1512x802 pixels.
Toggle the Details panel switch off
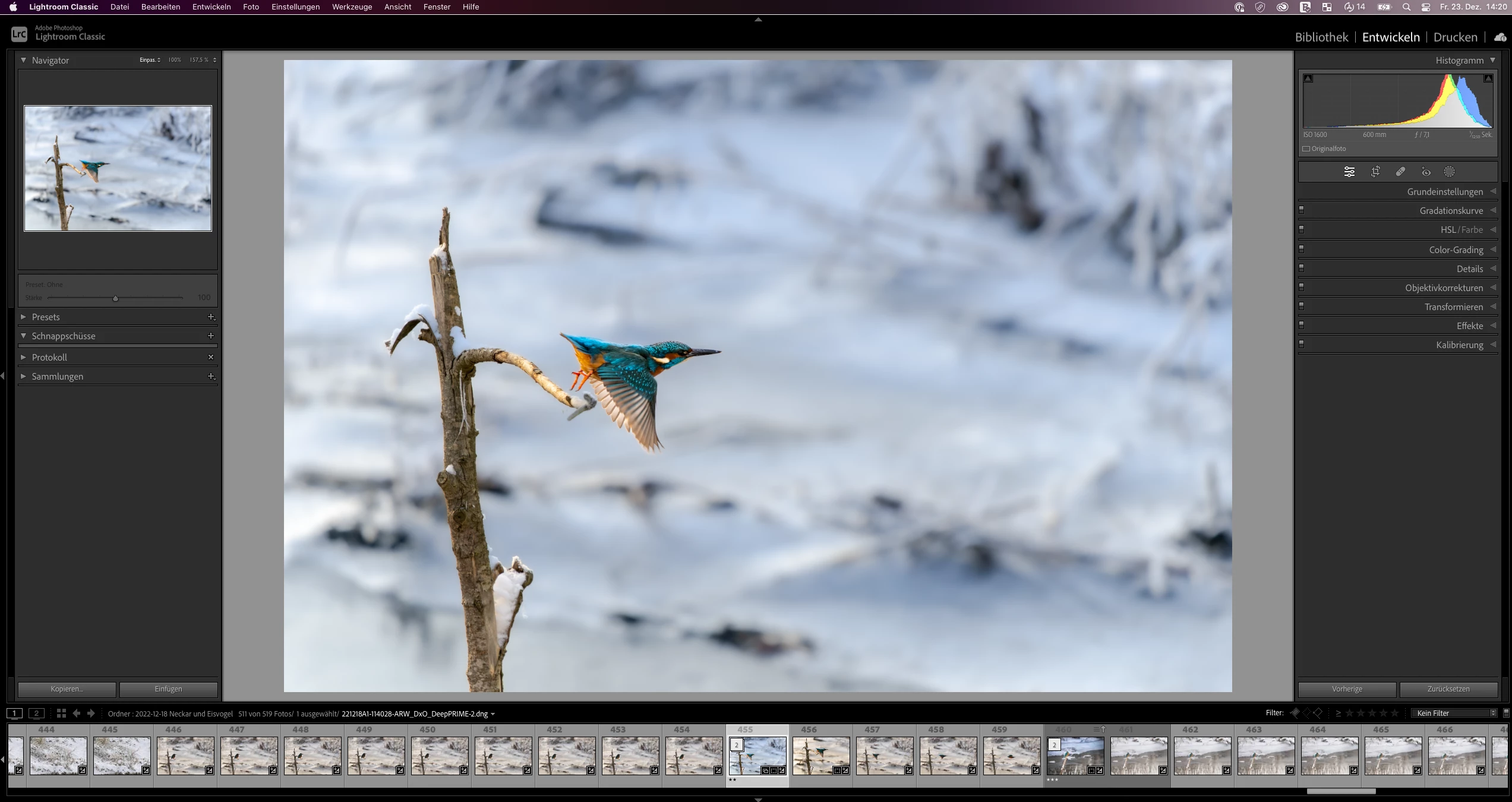(x=1301, y=269)
